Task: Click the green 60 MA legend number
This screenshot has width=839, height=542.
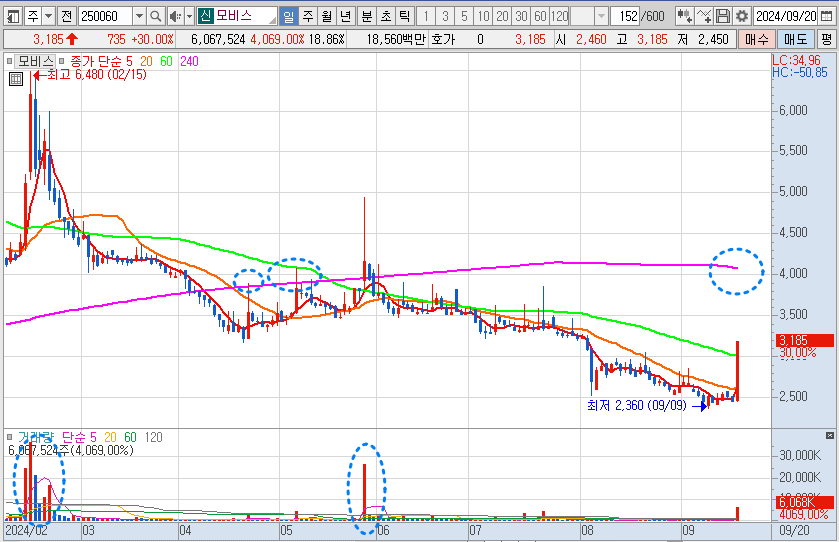Action: [x=166, y=61]
